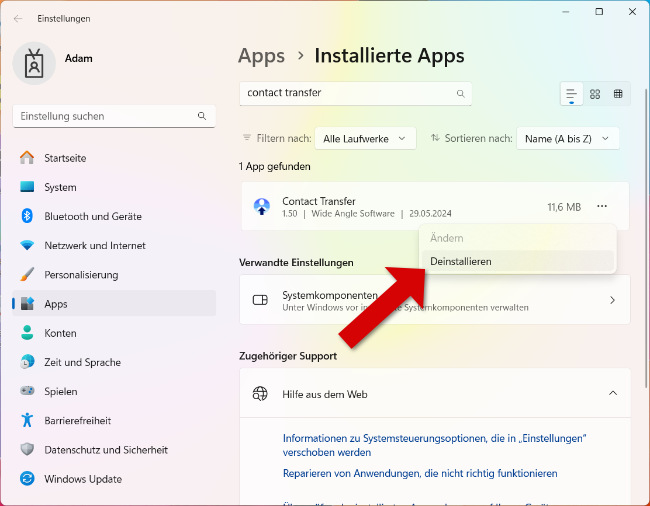Click the Personalisierung brush icon
This screenshot has height=506, width=650.
(x=27, y=274)
